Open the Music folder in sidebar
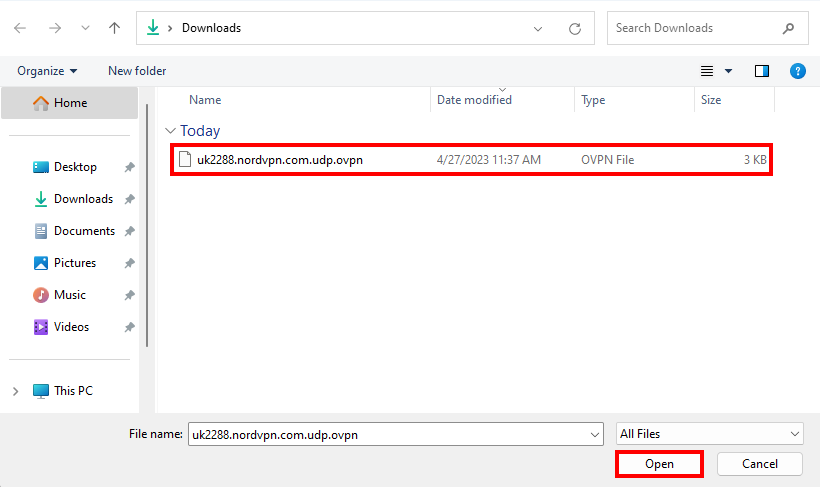The image size is (820, 487). (69, 295)
